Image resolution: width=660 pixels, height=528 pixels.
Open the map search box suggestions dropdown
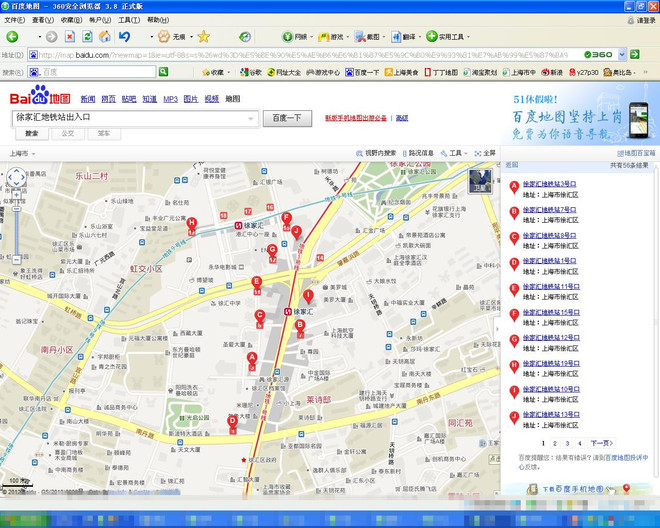pyautogui.click(x=251, y=119)
